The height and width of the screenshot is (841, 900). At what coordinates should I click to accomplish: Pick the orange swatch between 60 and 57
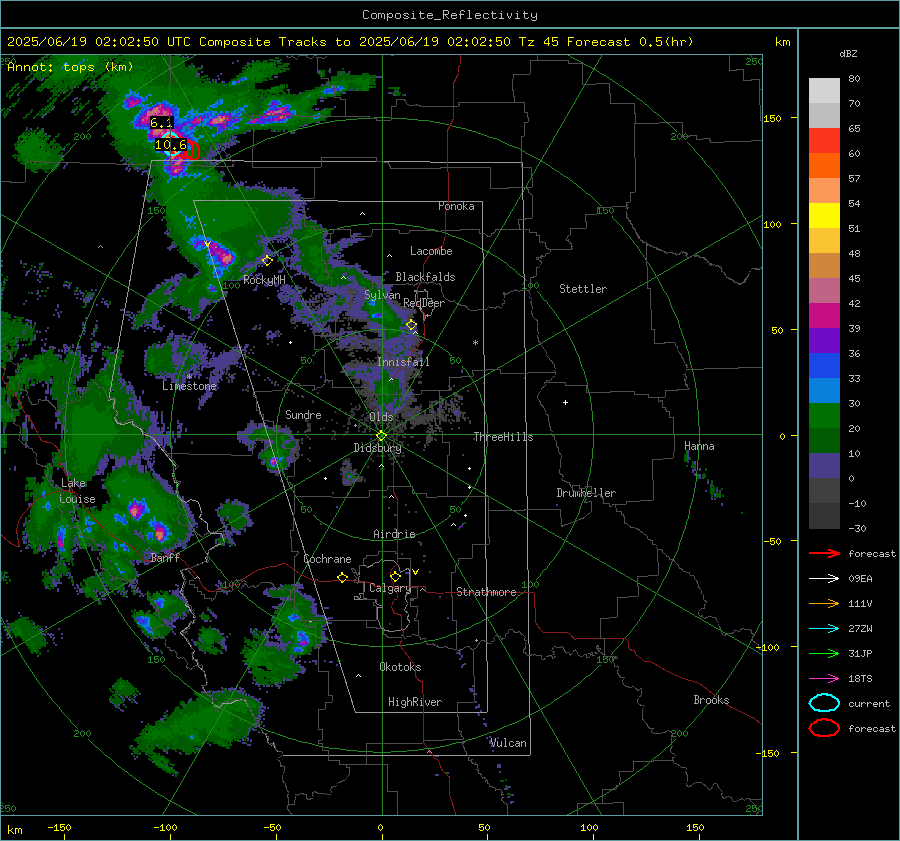[824, 166]
